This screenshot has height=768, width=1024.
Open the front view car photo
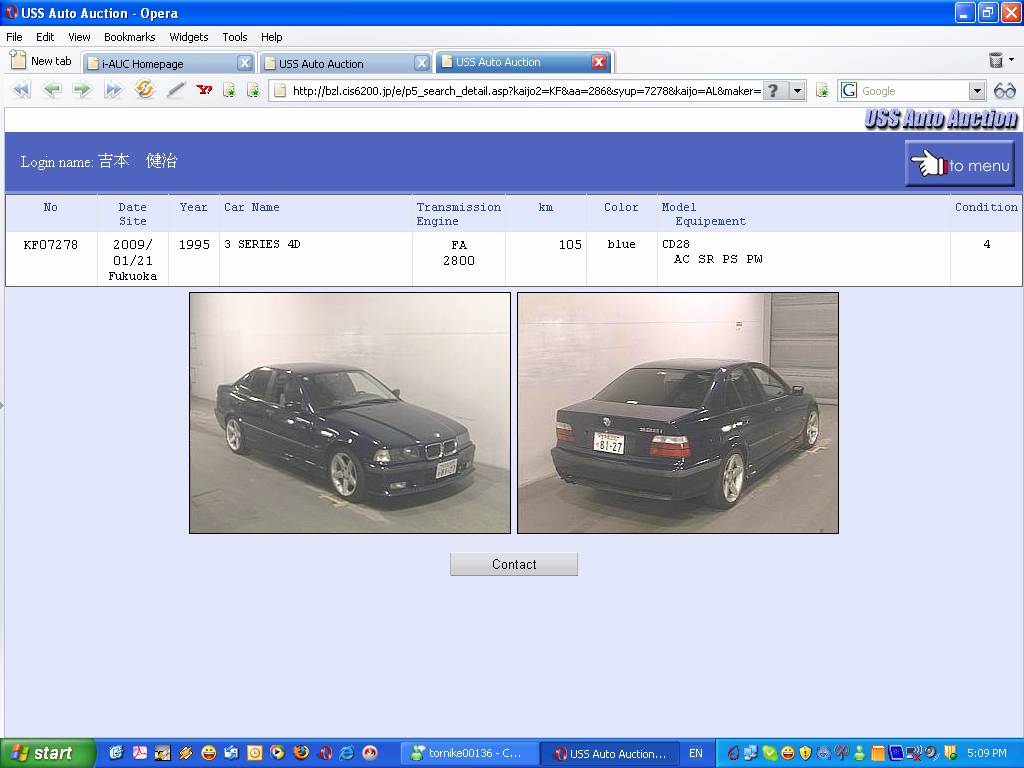pyautogui.click(x=350, y=413)
